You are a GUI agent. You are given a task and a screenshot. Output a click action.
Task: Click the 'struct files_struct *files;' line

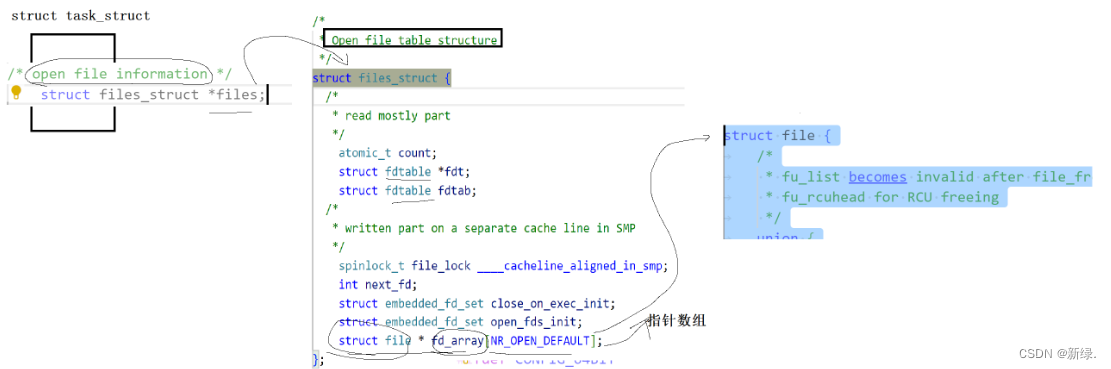(152, 95)
